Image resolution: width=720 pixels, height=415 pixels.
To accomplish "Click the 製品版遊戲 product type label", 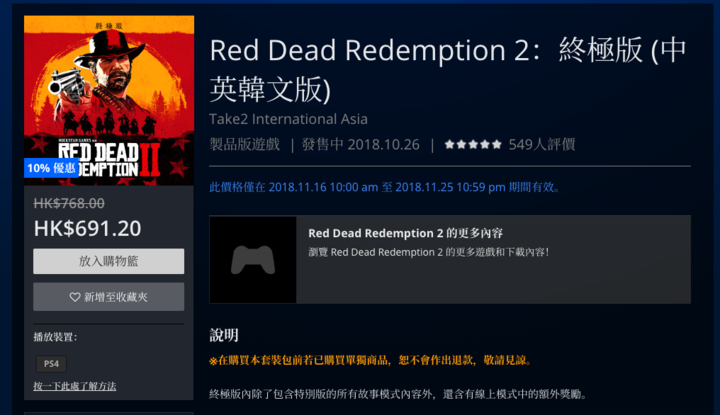I will click(245, 145).
